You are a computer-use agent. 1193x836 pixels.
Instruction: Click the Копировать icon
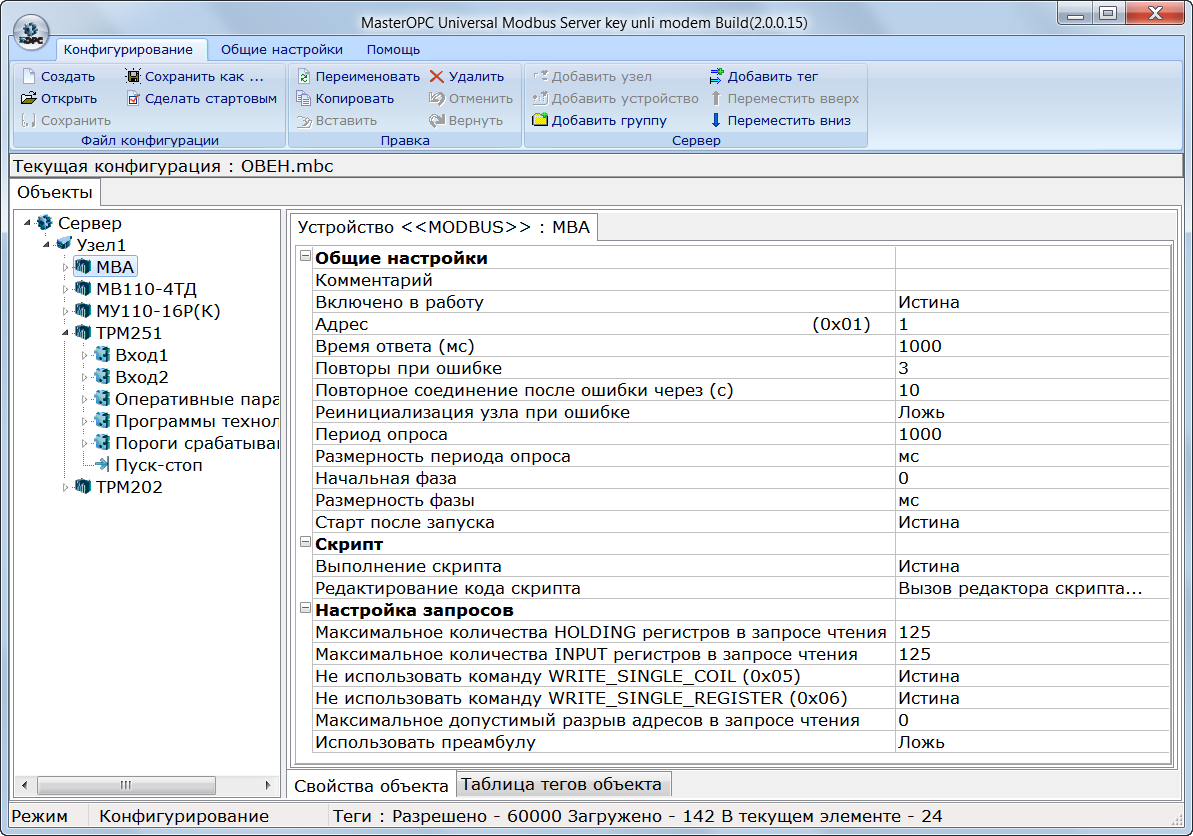coord(304,98)
